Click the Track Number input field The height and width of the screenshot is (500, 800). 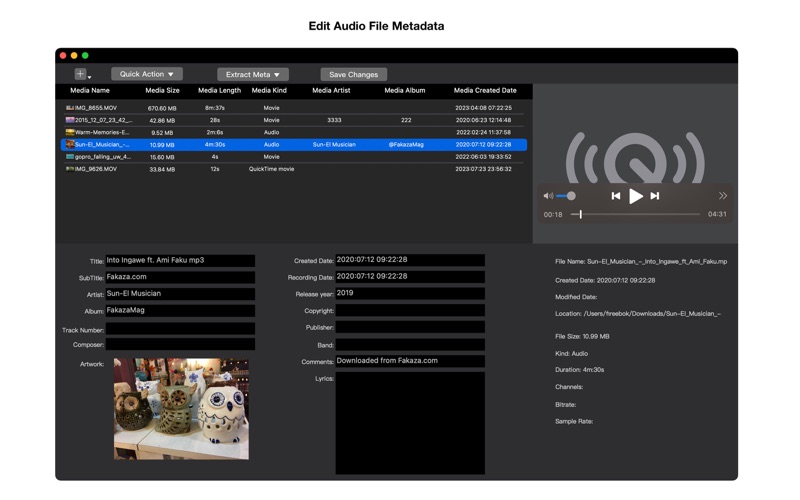pyautogui.click(x=180, y=329)
